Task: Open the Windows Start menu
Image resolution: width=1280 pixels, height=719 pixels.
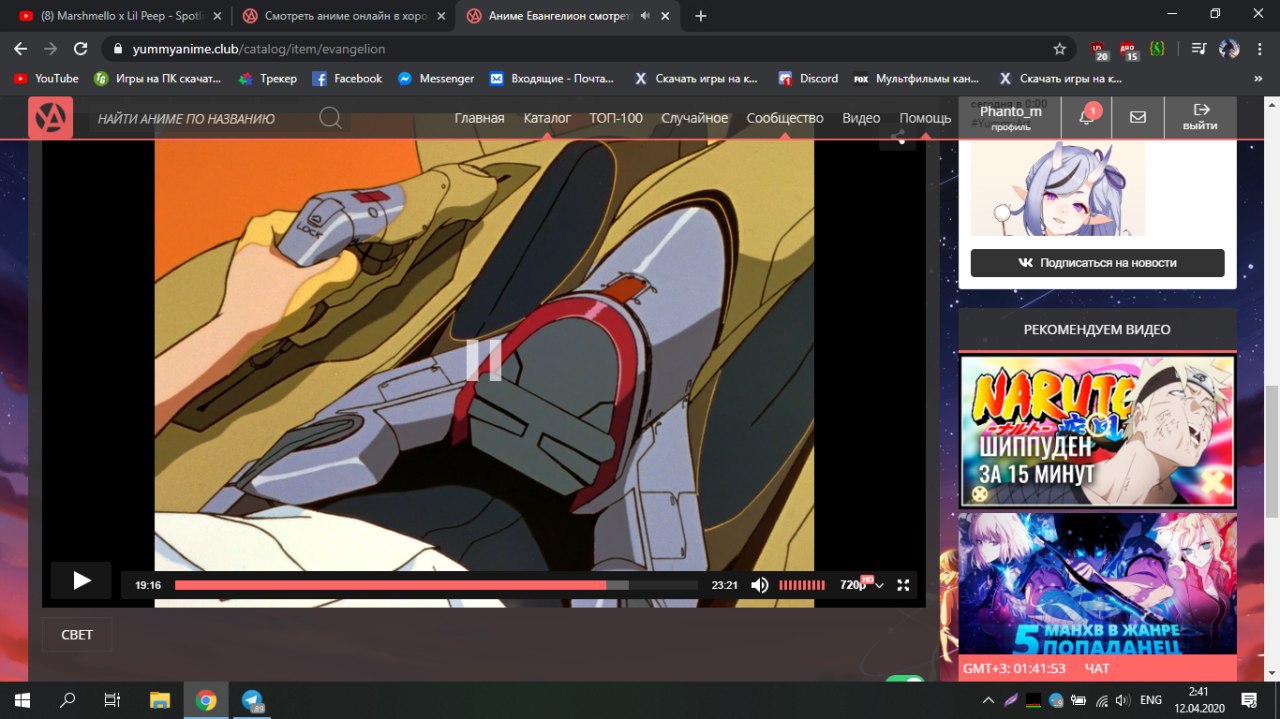Action: pyautogui.click(x=21, y=700)
